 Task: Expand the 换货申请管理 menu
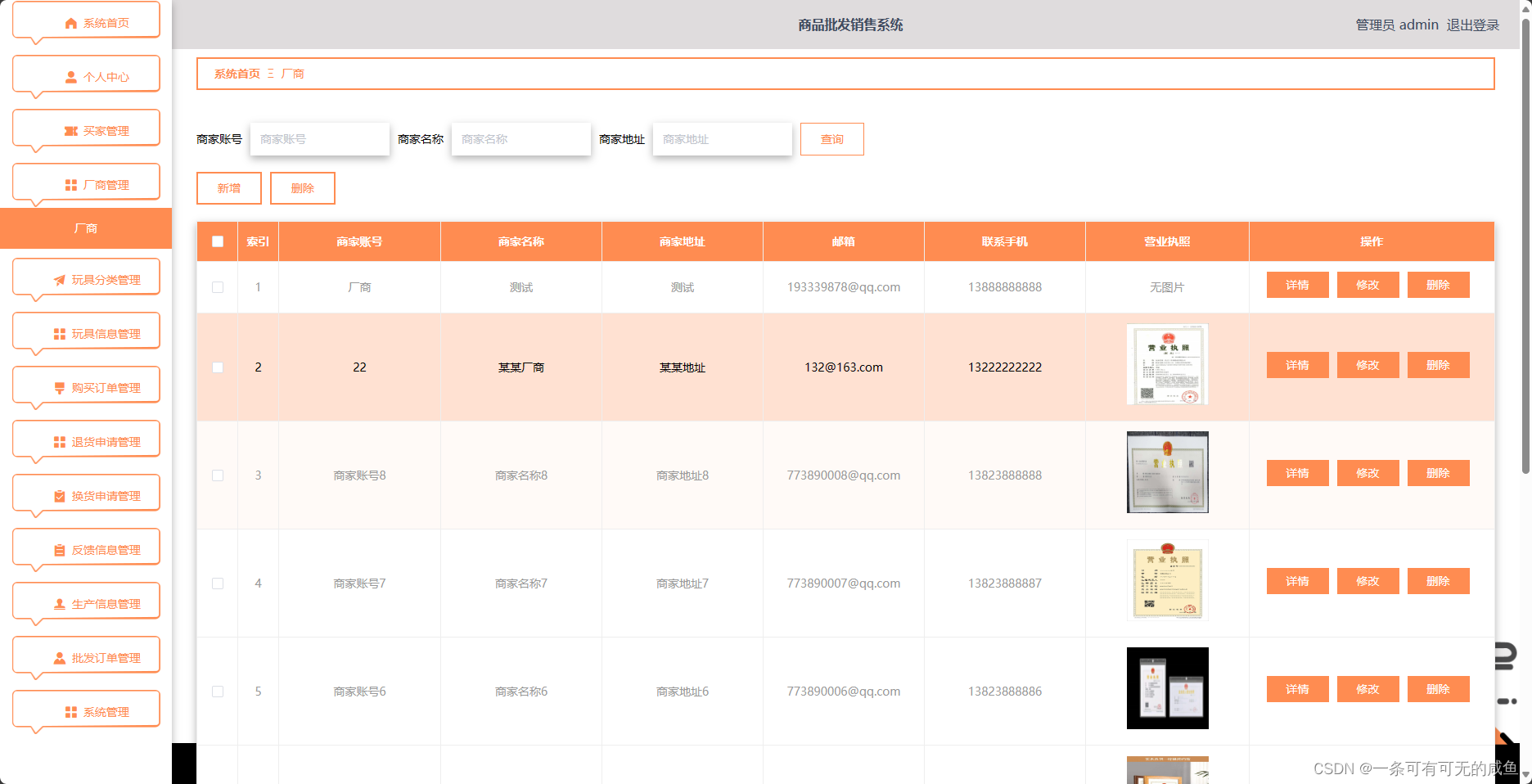coord(86,493)
